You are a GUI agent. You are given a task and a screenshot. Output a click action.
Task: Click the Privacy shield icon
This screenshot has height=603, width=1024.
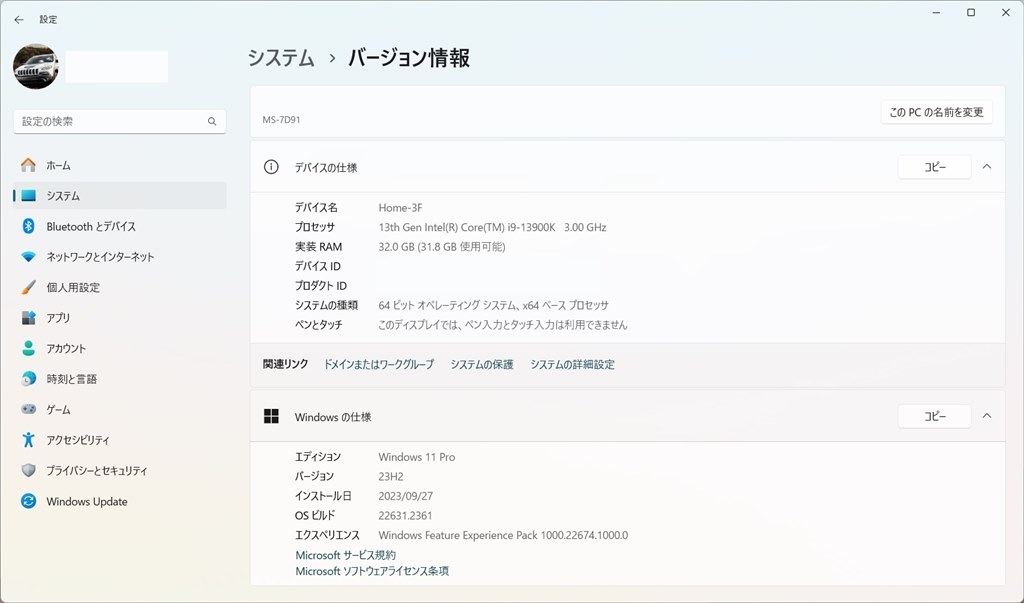[28, 470]
